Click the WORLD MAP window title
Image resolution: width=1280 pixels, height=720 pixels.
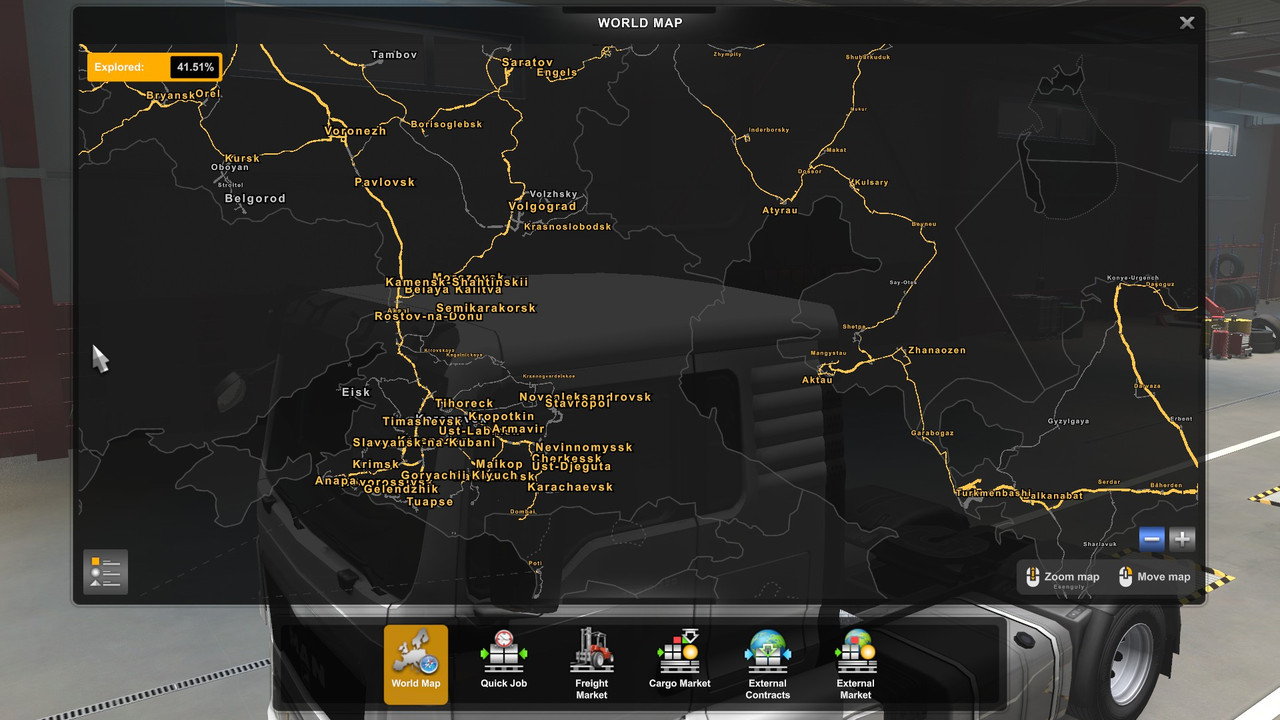[640, 23]
